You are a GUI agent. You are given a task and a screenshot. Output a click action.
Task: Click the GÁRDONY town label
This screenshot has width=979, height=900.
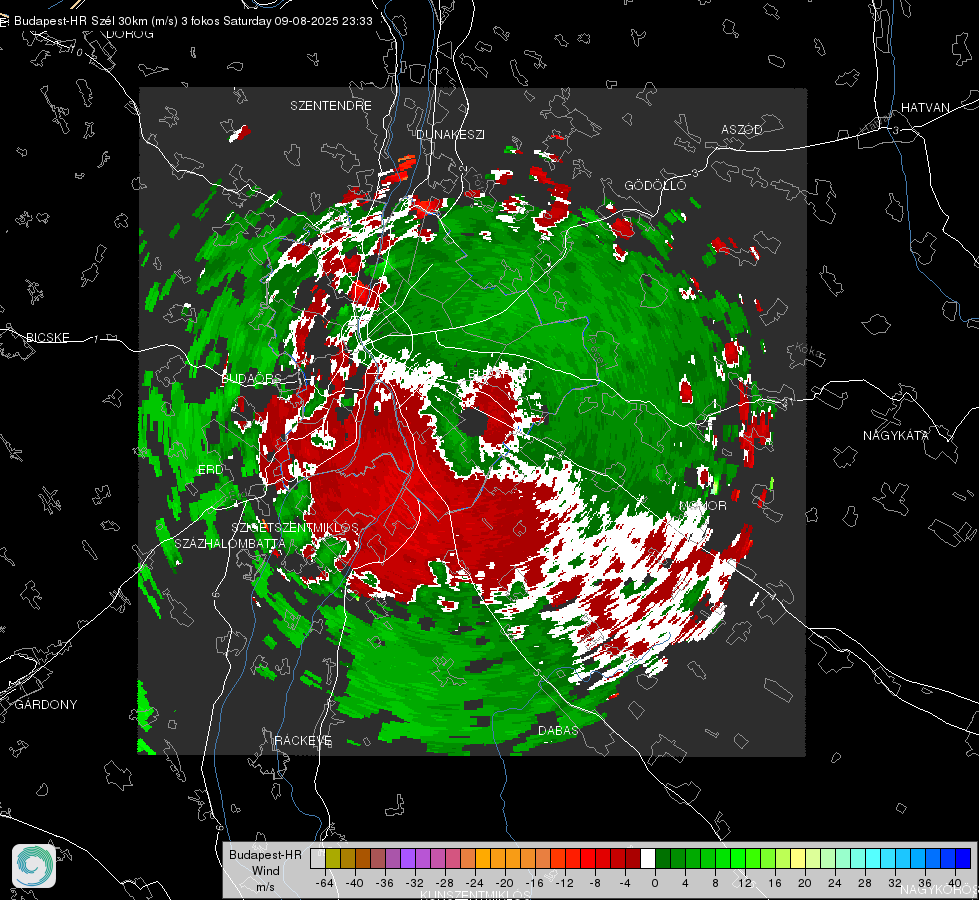click(x=46, y=705)
